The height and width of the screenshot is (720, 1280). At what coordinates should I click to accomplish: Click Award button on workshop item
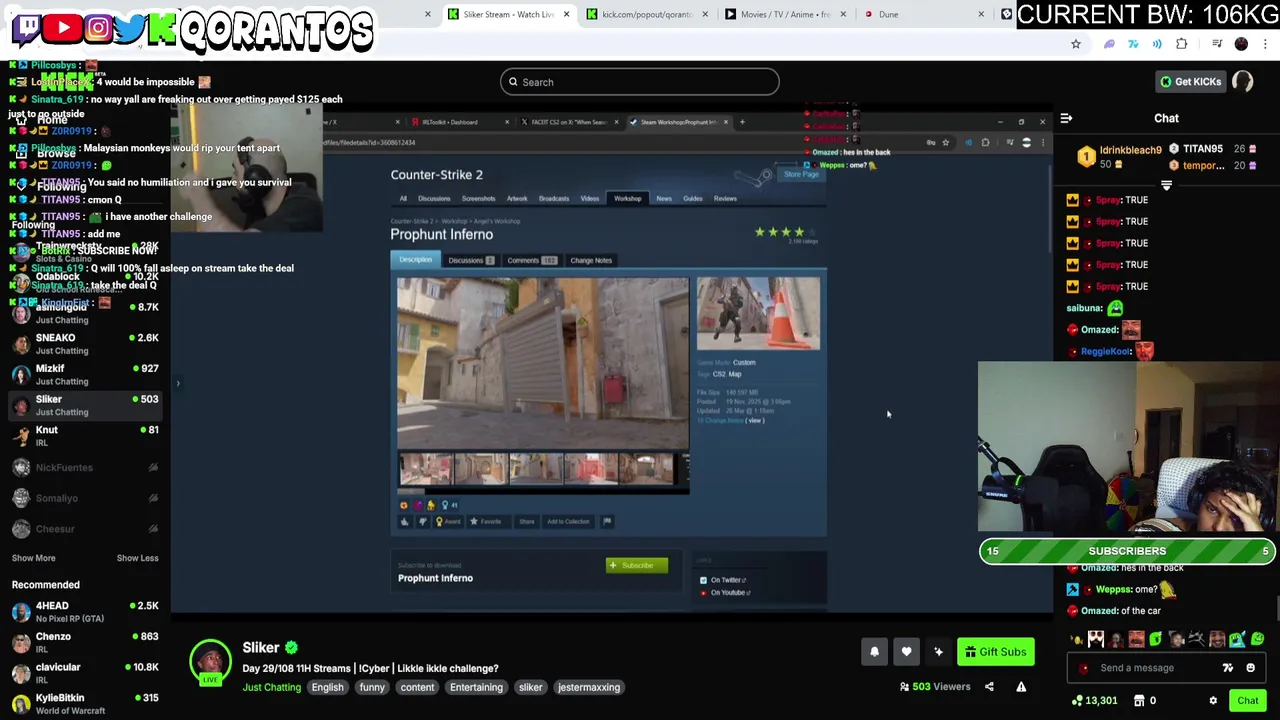[x=449, y=521]
